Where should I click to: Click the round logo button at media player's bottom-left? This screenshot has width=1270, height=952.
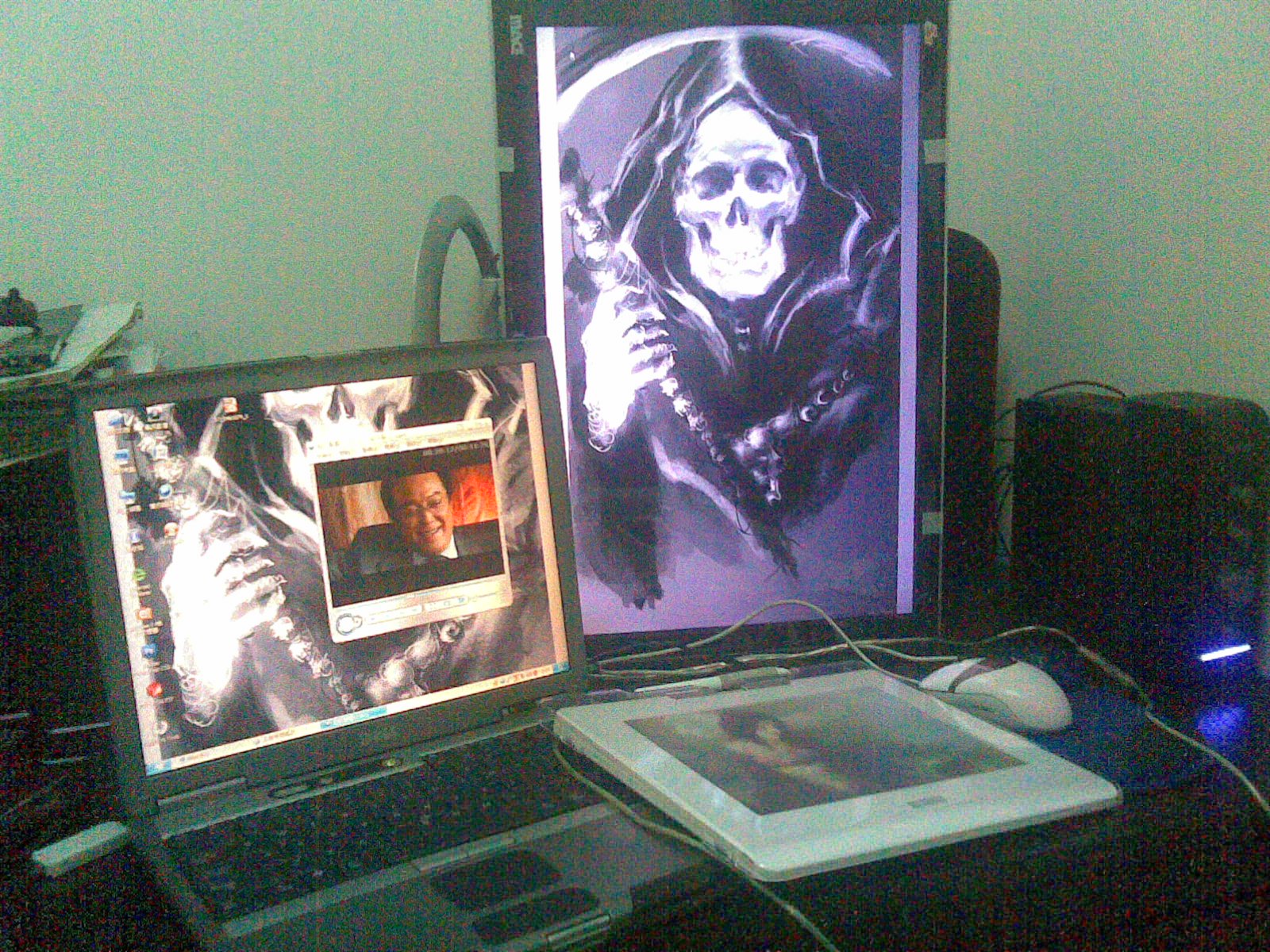350,624
